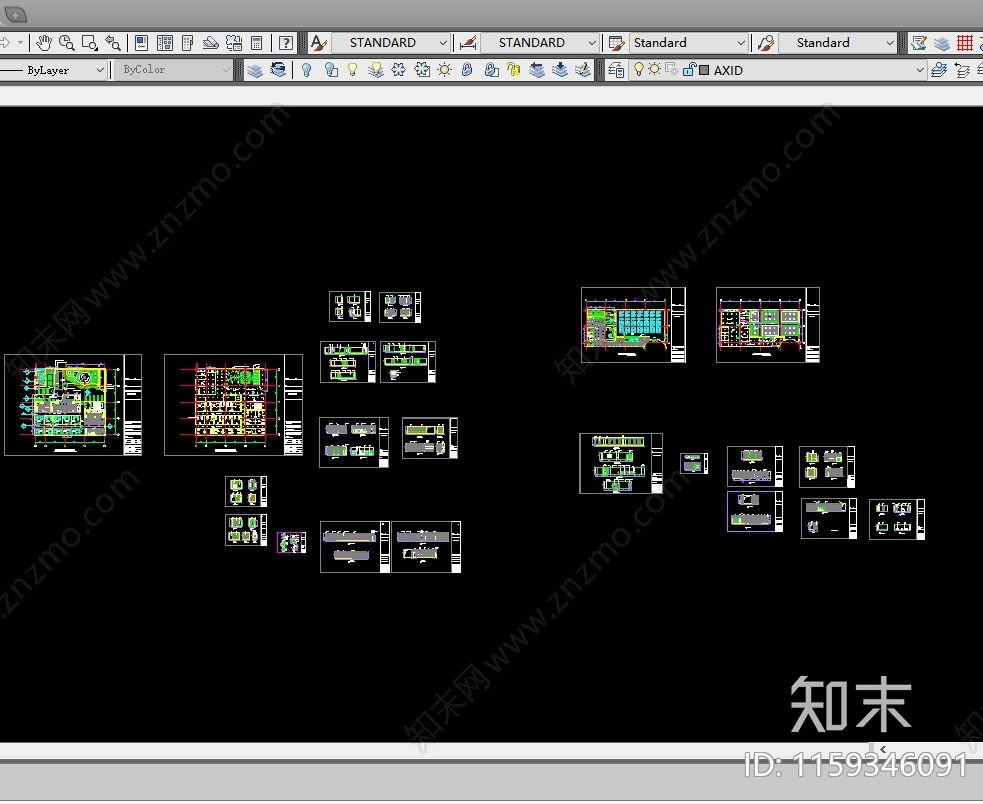Click the Zoom Previous icon

click(113, 43)
